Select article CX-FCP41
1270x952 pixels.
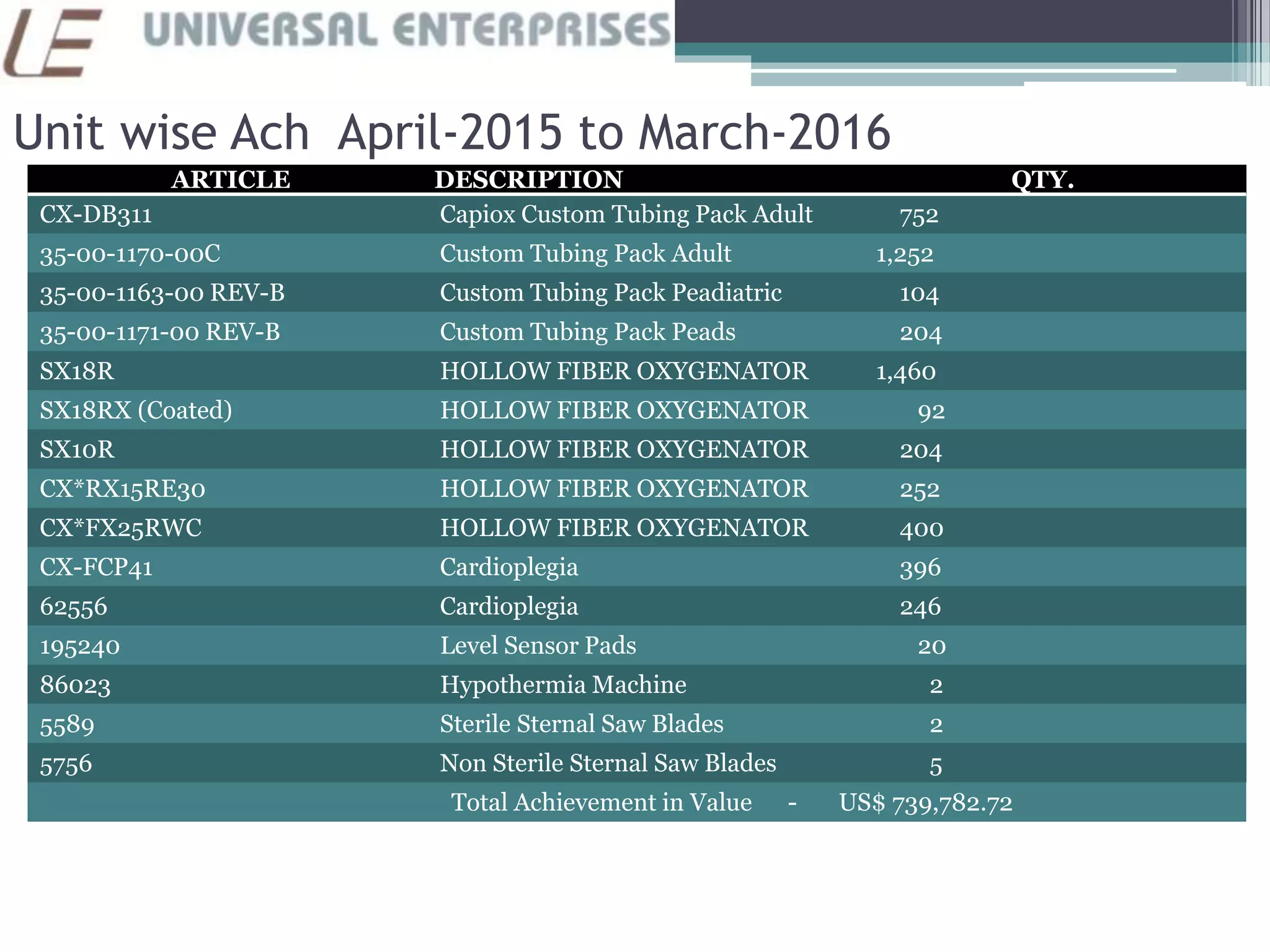click(95, 567)
